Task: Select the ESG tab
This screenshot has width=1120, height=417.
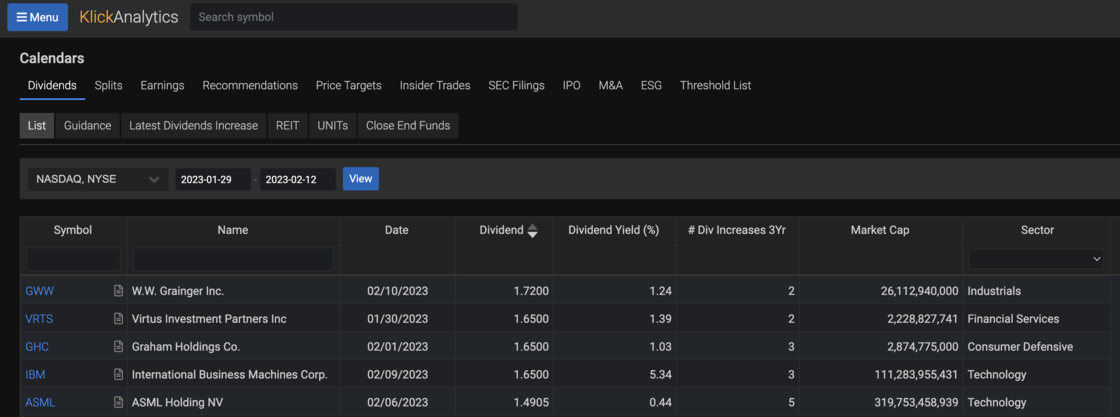Action: pyautogui.click(x=651, y=86)
